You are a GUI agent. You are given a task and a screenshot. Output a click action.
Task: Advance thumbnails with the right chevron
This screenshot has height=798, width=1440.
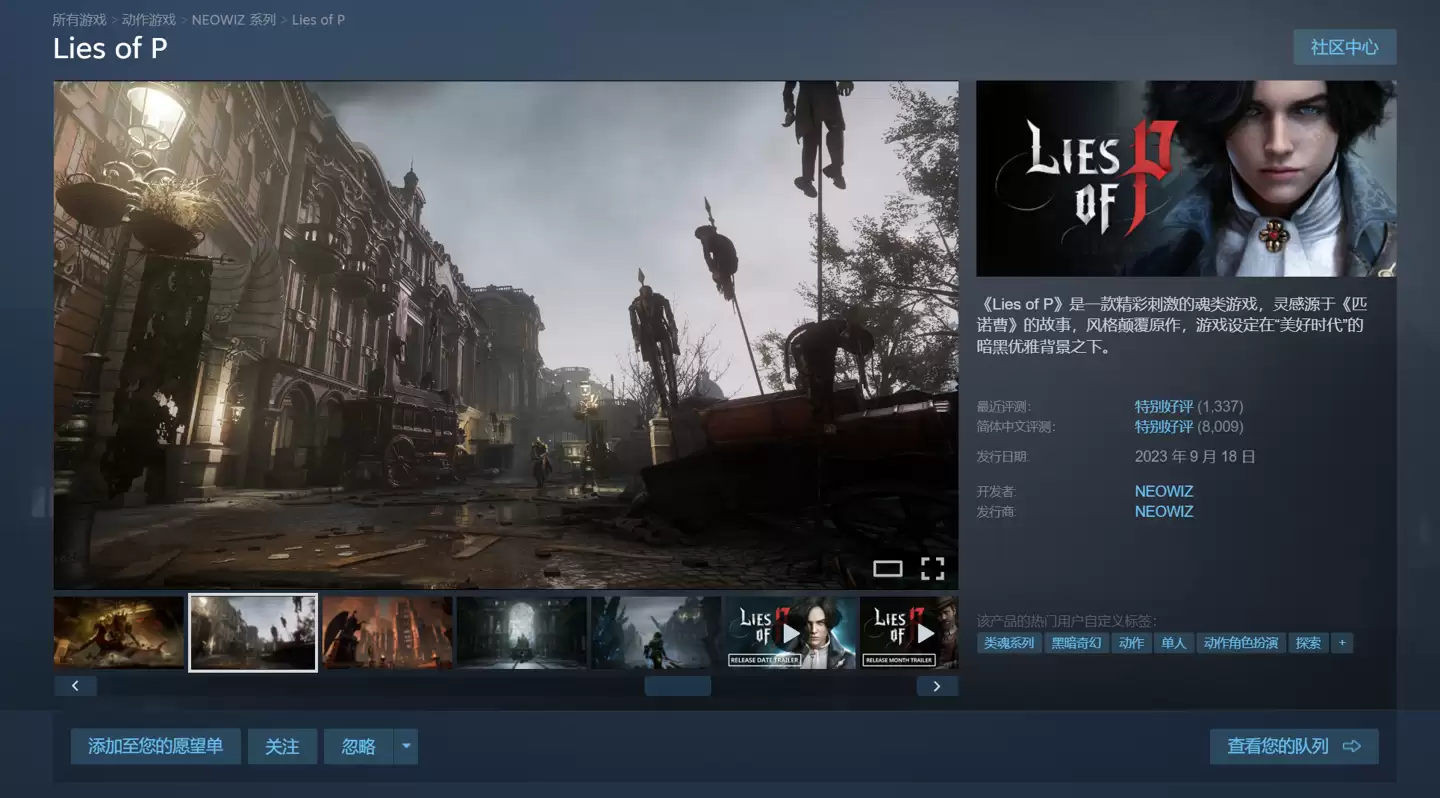coord(937,685)
